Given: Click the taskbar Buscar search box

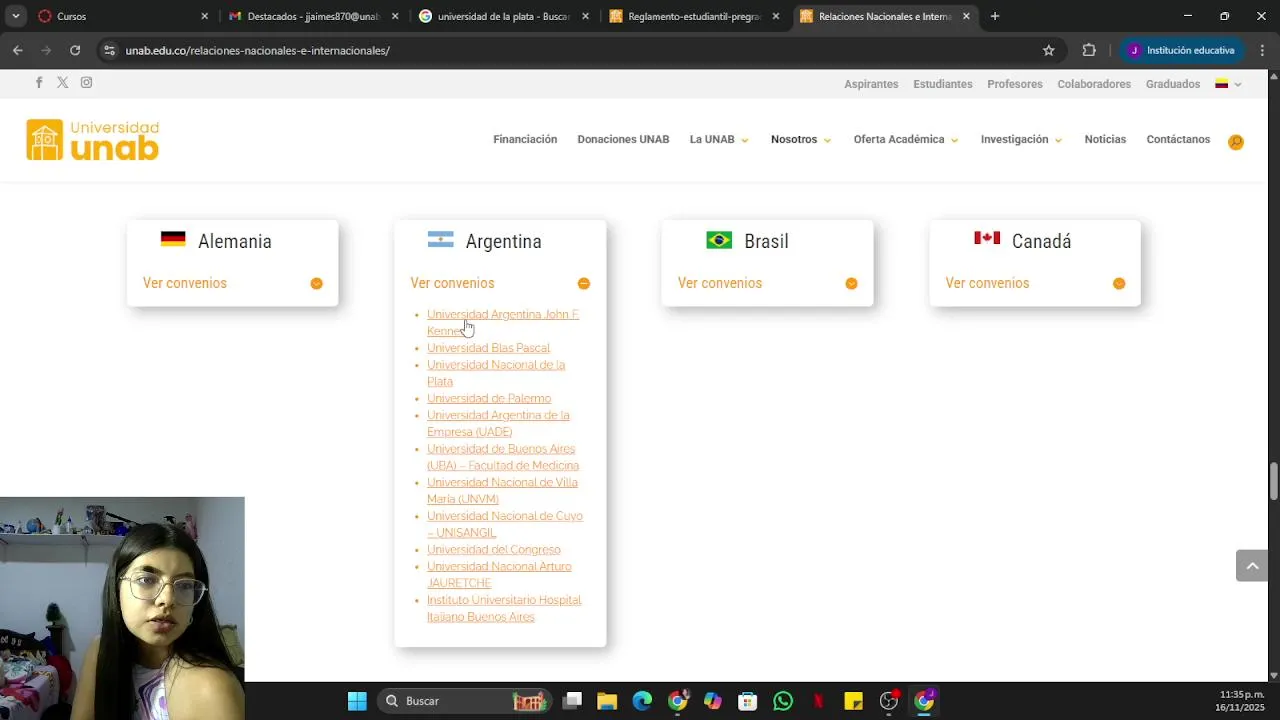Looking at the screenshot, I should pos(465,701).
